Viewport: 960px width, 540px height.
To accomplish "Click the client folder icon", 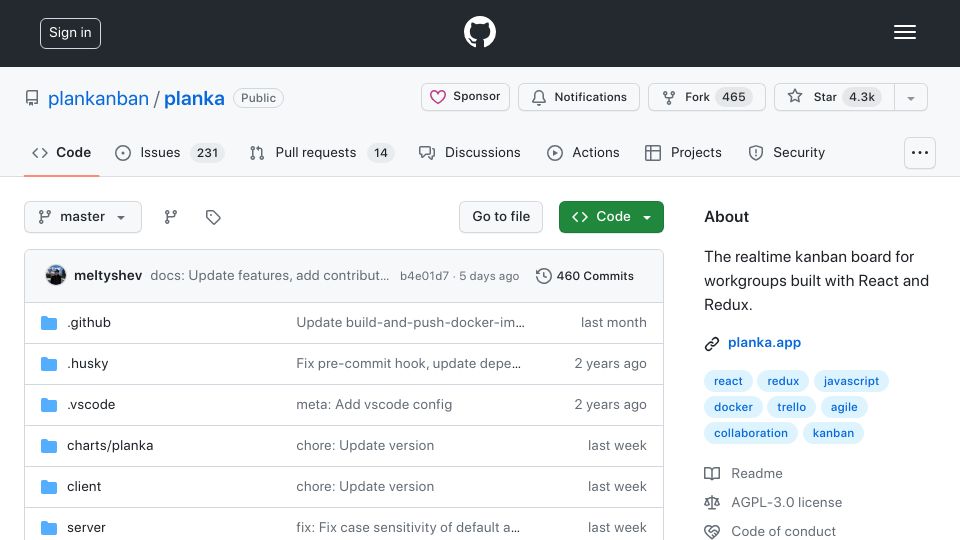I will tap(49, 487).
